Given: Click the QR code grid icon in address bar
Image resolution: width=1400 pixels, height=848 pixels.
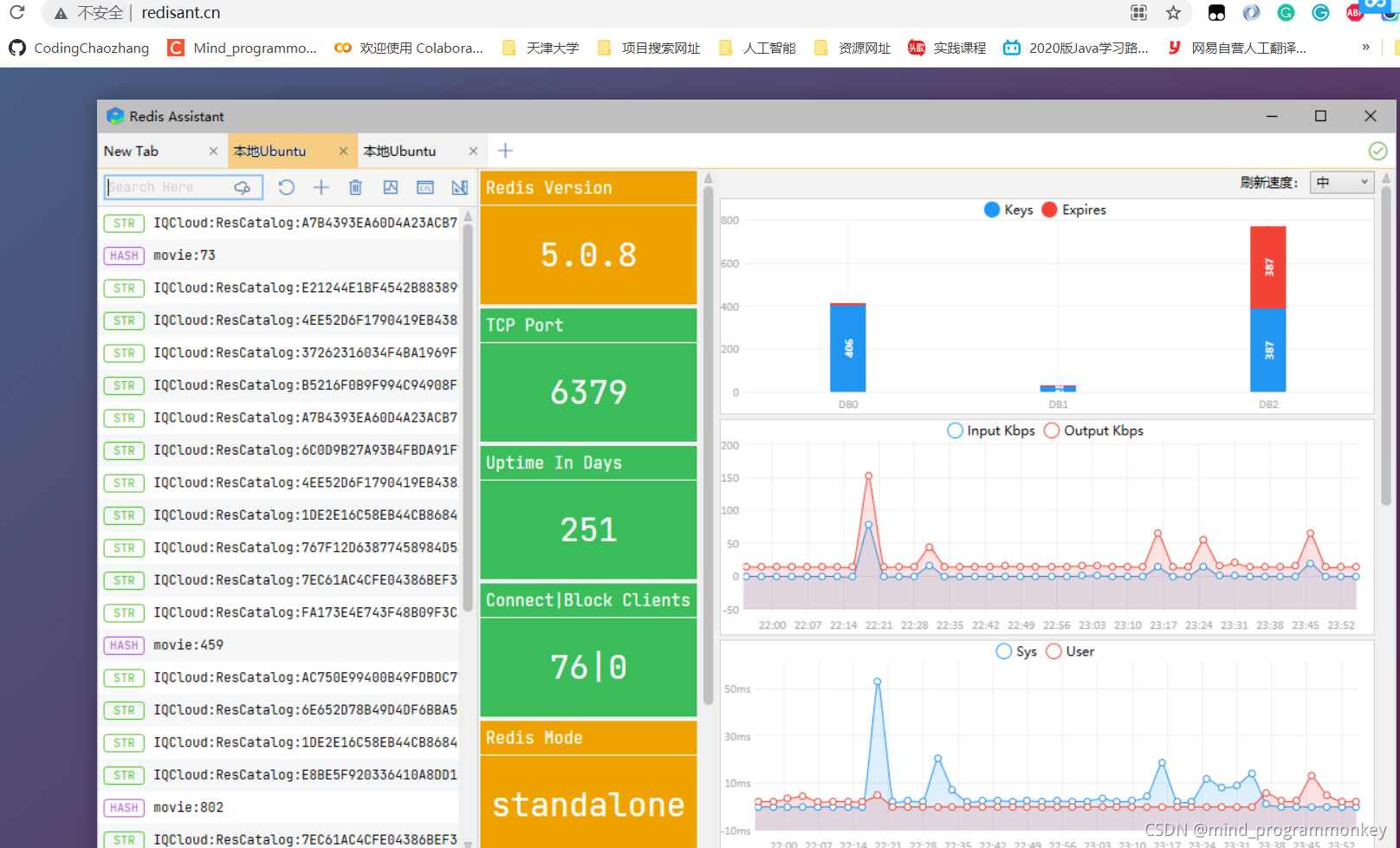Looking at the screenshot, I should pos(1138,12).
